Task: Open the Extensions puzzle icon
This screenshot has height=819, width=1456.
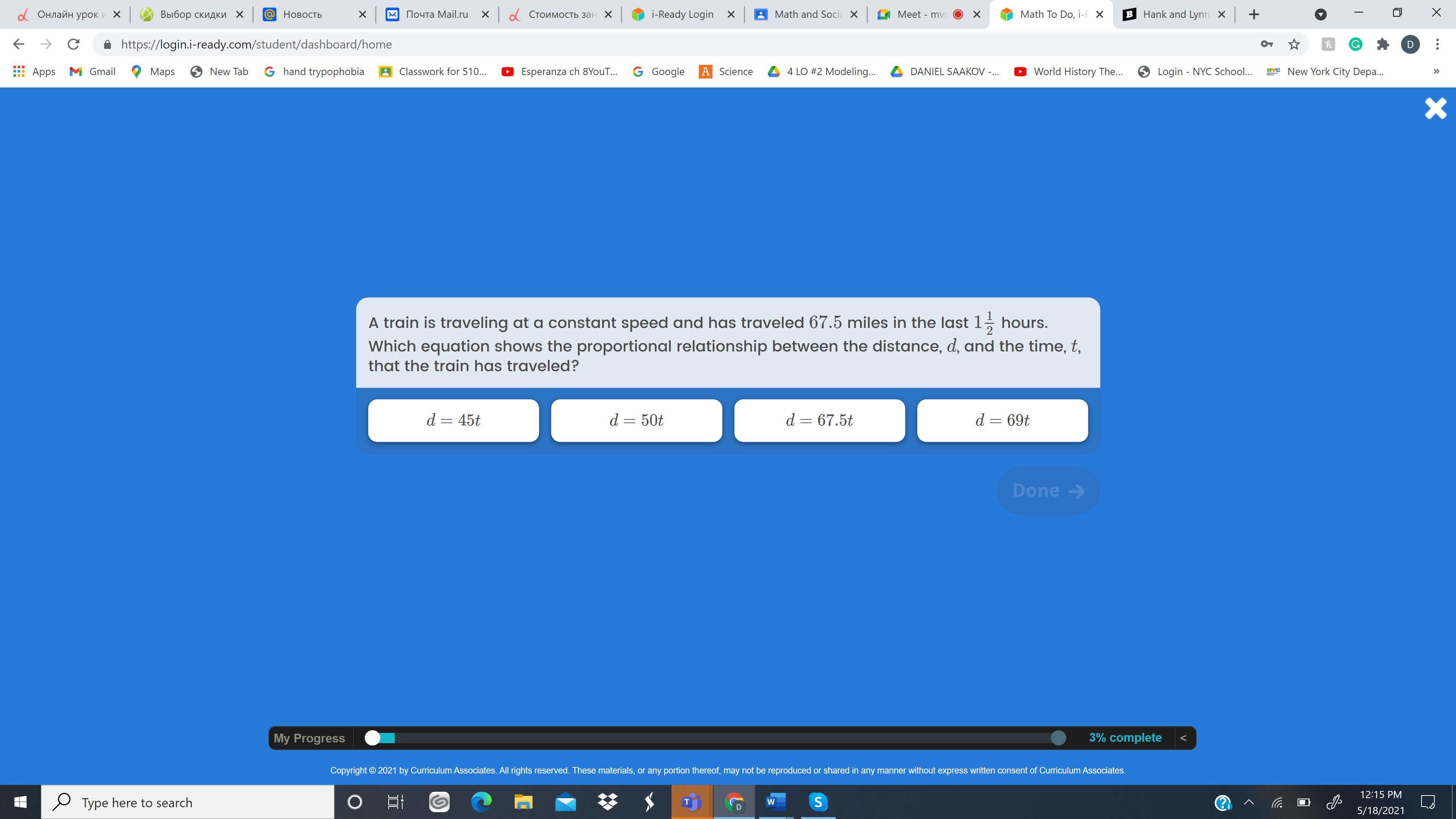Action: click(1382, 44)
